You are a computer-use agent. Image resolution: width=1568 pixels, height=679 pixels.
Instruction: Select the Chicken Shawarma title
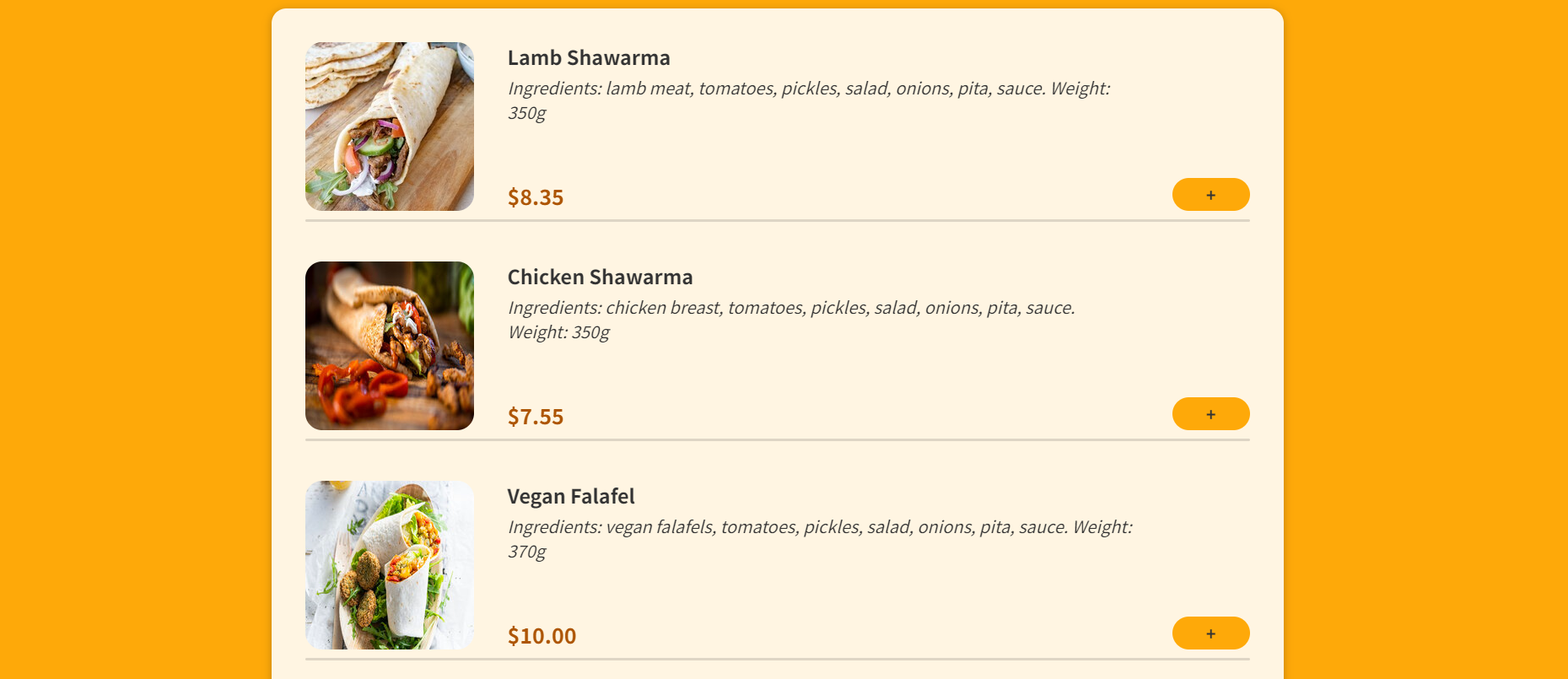pyautogui.click(x=600, y=277)
